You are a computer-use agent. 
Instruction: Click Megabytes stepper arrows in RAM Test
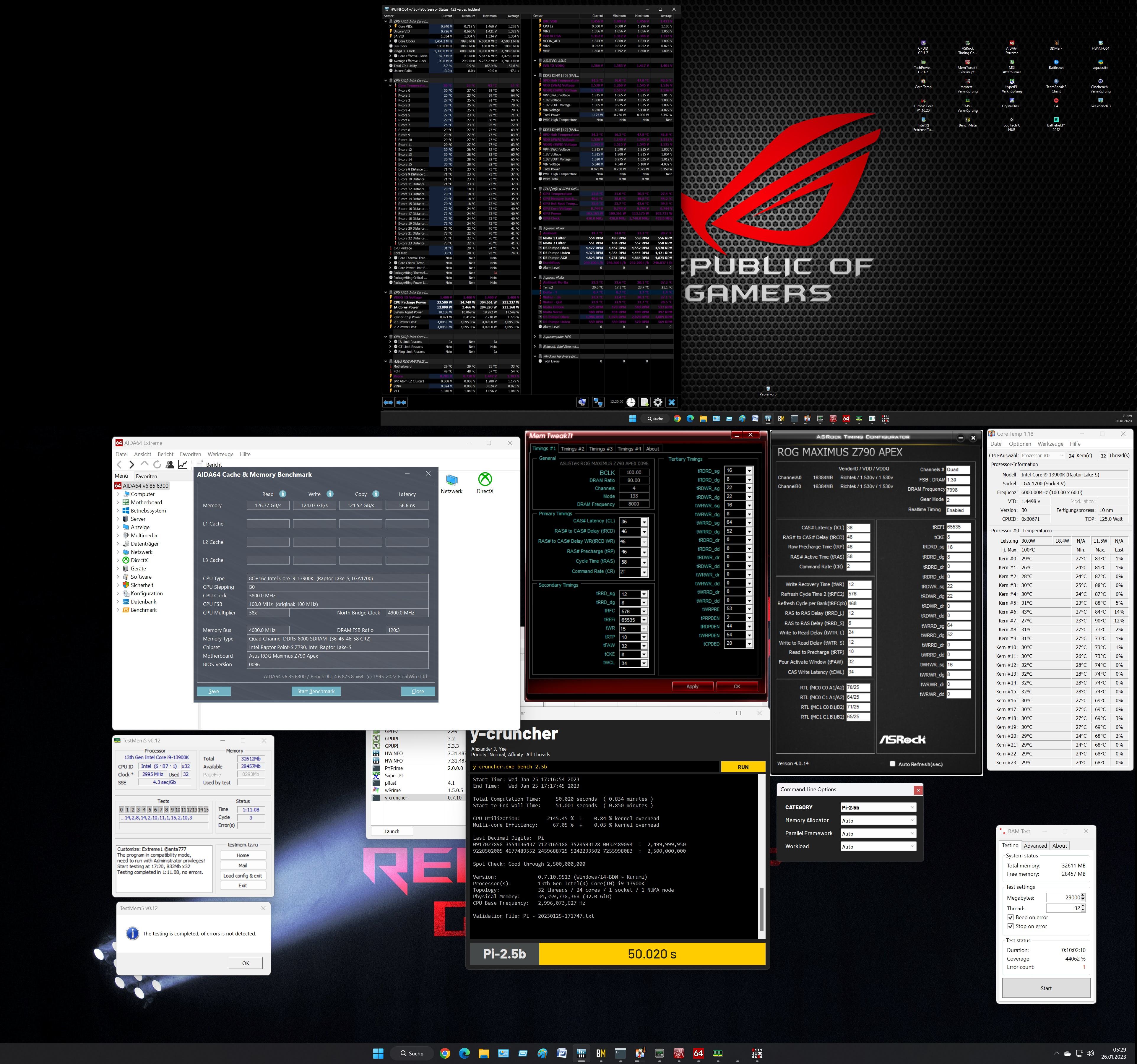coord(1083,898)
